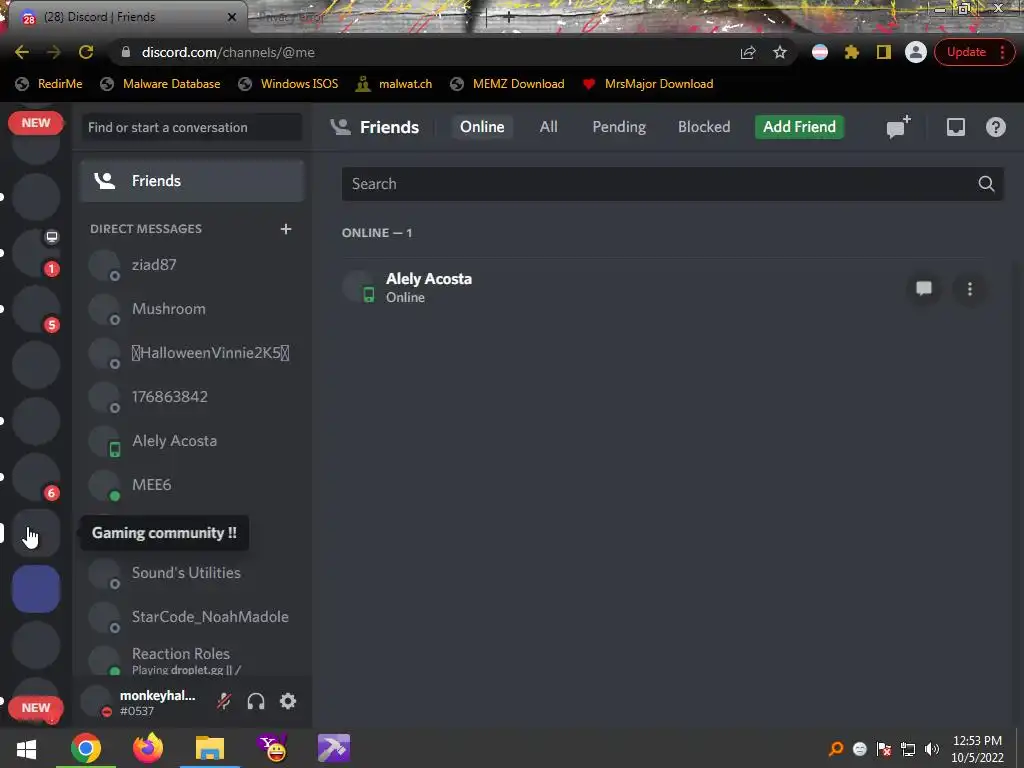Open the Windows Start menu
Image resolution: width=1024 pixels, height=768 pixels.
coord(26,748)
